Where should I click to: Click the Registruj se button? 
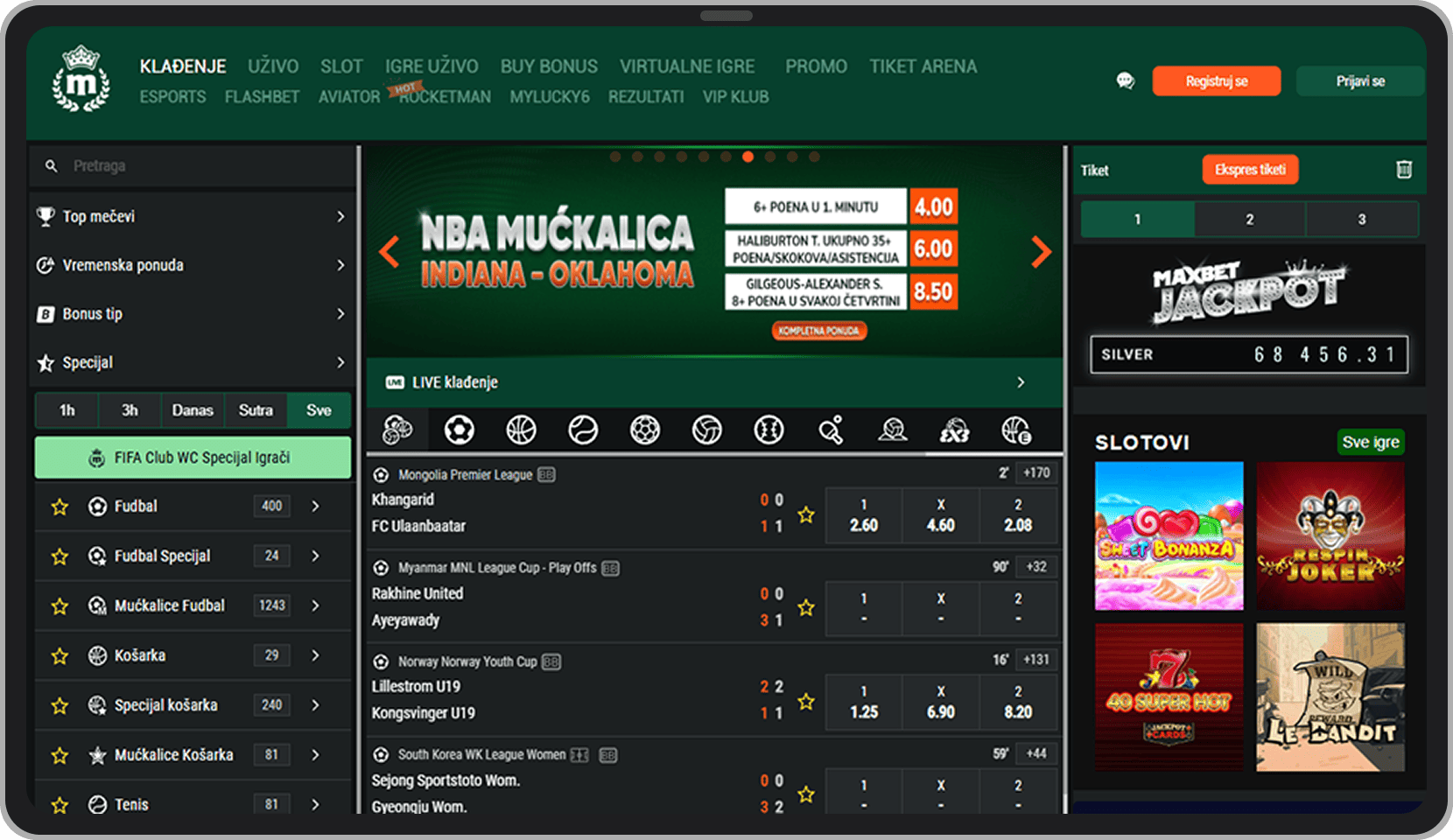(1217, 81)
